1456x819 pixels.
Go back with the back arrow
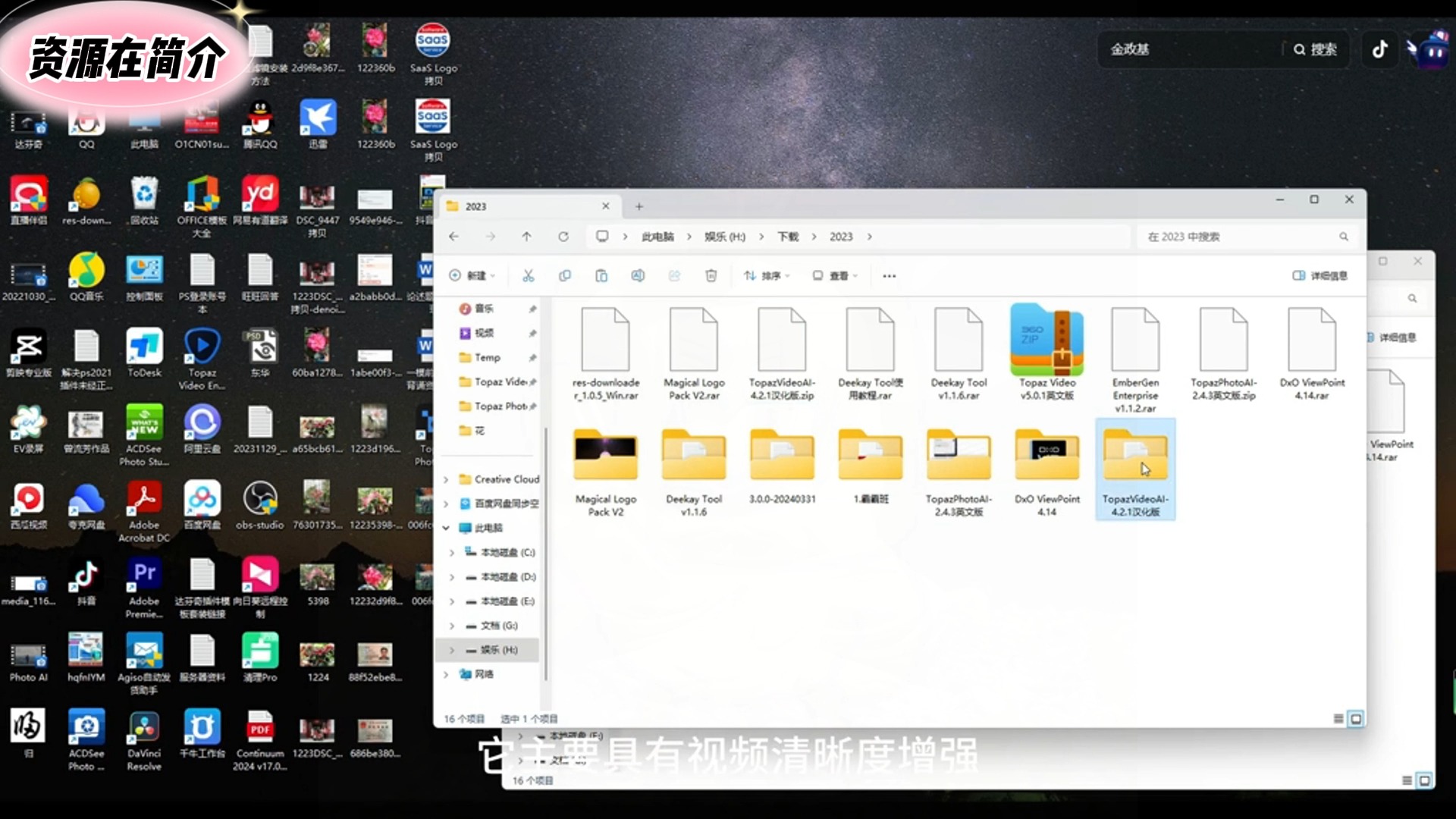(x=453, y=237)
